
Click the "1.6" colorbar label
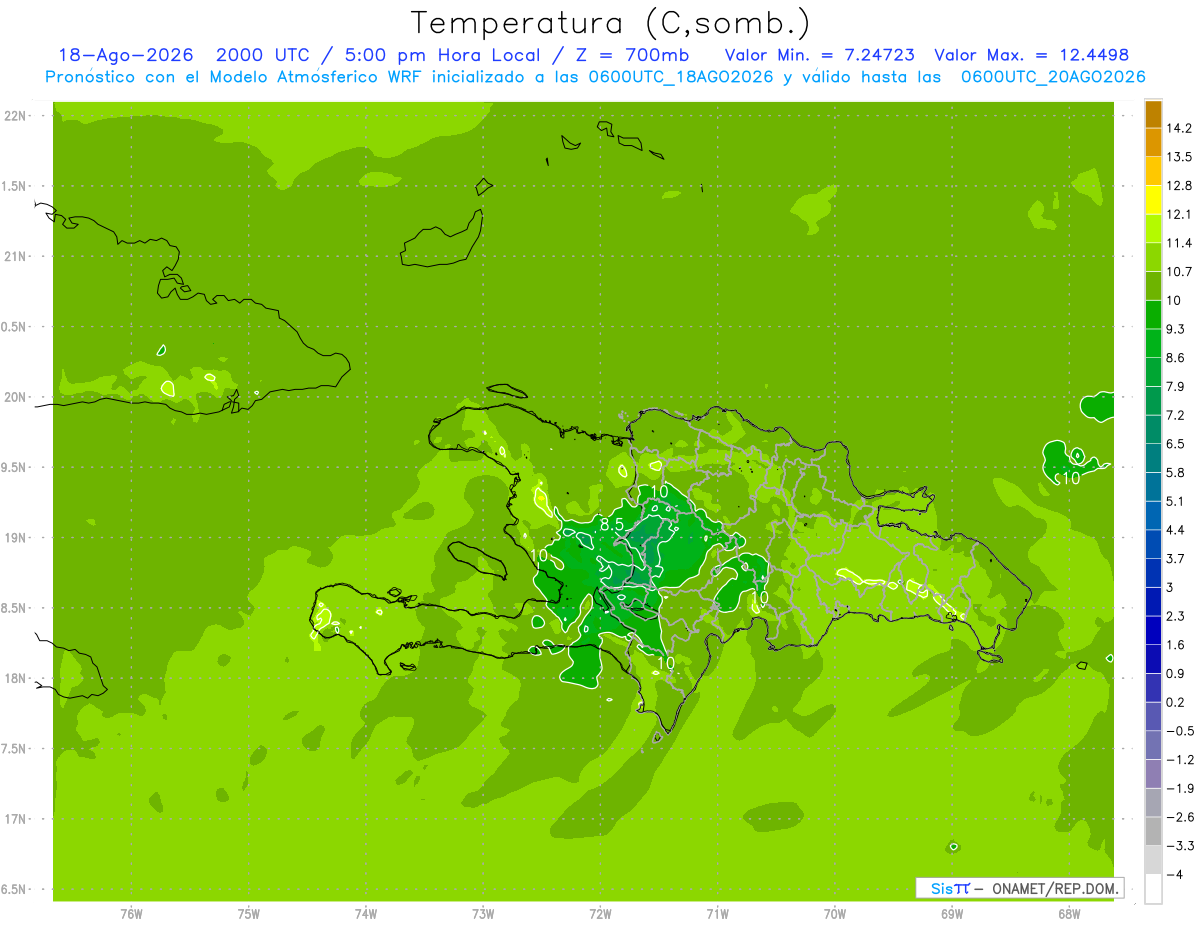[1175, 645]
